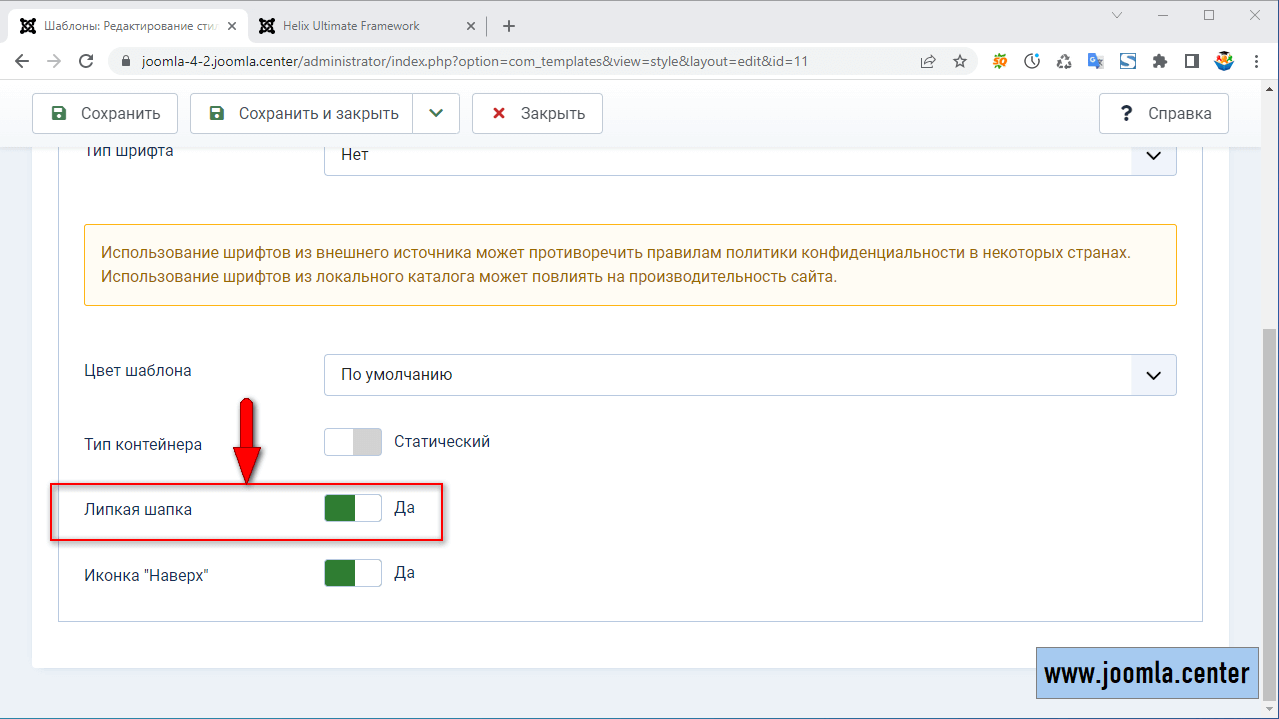This screenshot has height=719, width=1279.
Task: Switch Тип контейнера toggle
Action: coord(353,442)
